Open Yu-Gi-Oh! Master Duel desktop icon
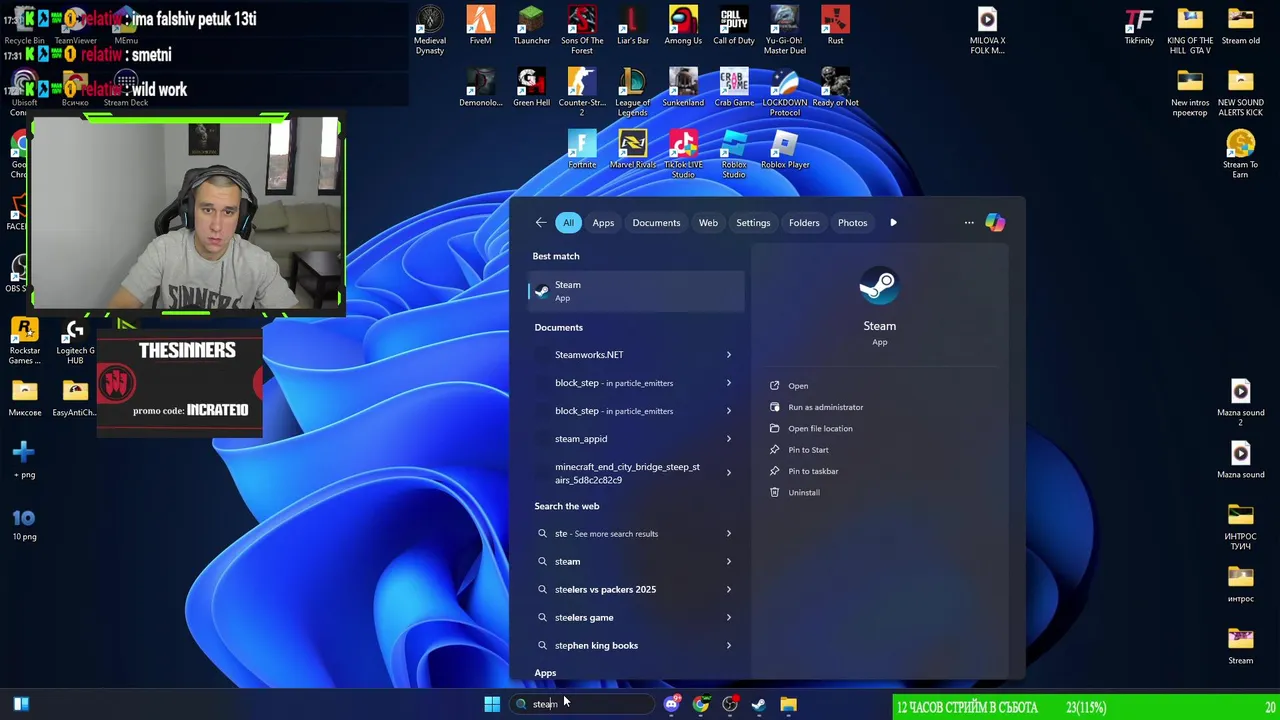Screen dimensions: 1280x720 (x=785, y=30)
